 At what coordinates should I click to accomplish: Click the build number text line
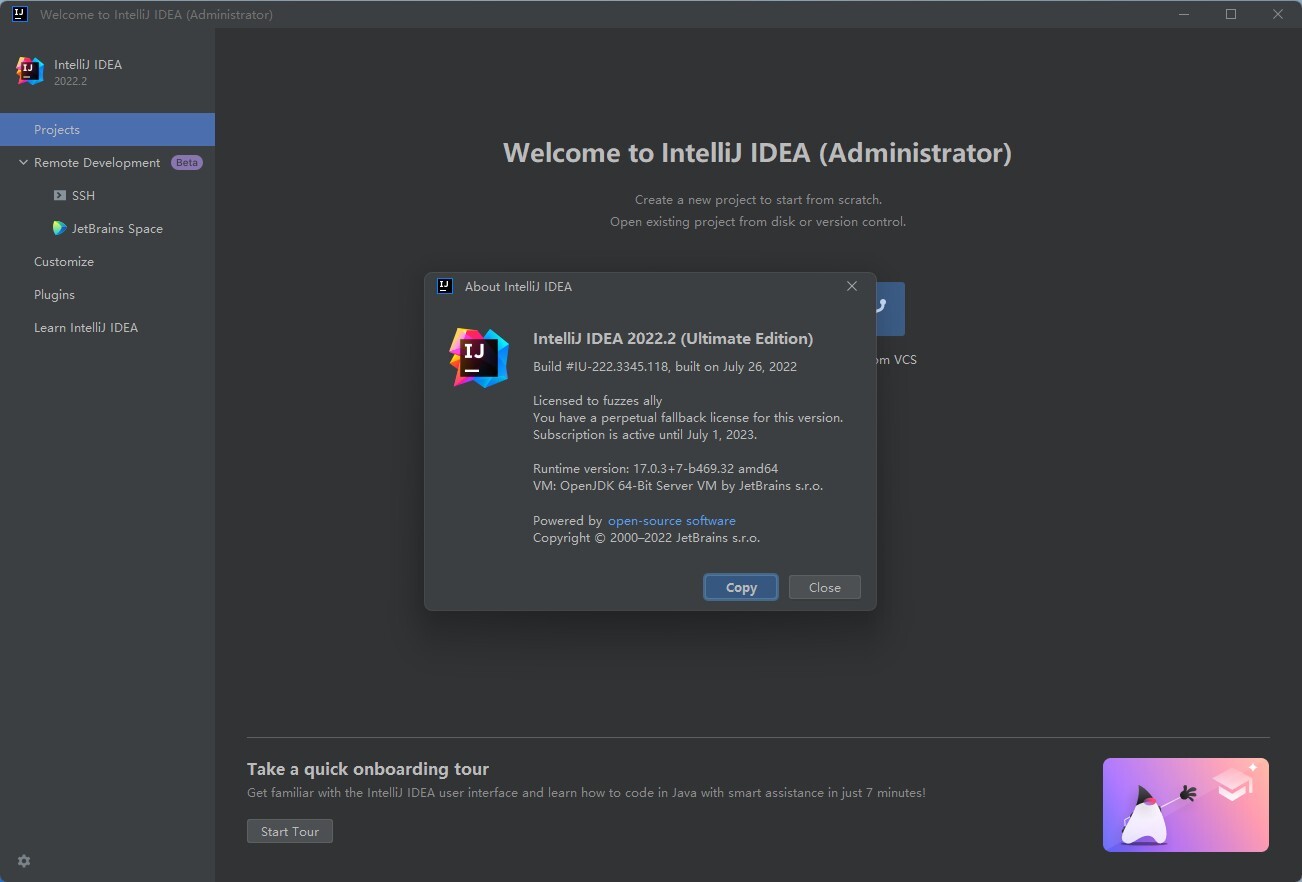pyautogui.click(x=665, y=367)
